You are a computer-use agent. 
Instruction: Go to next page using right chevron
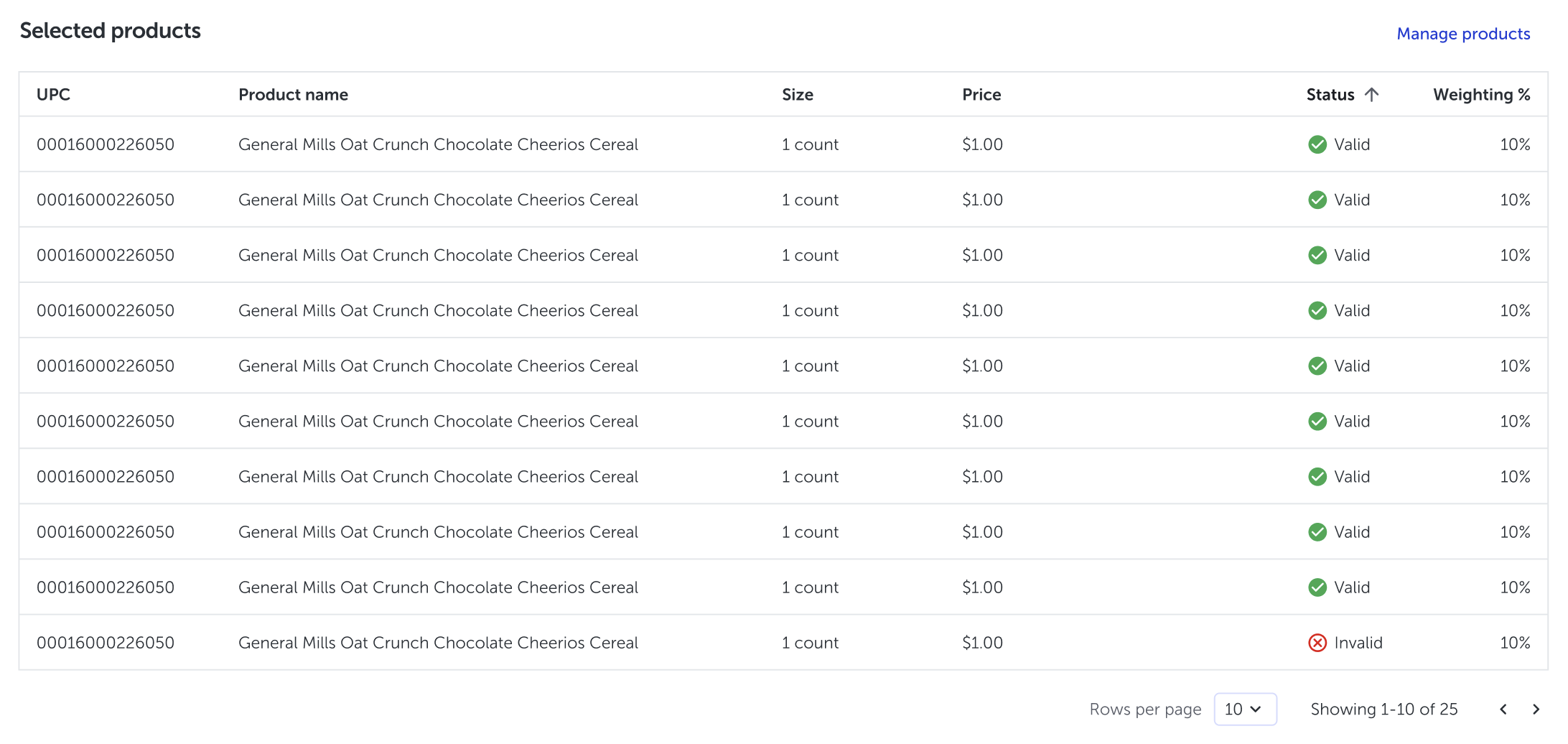[x=1536, y=710]
